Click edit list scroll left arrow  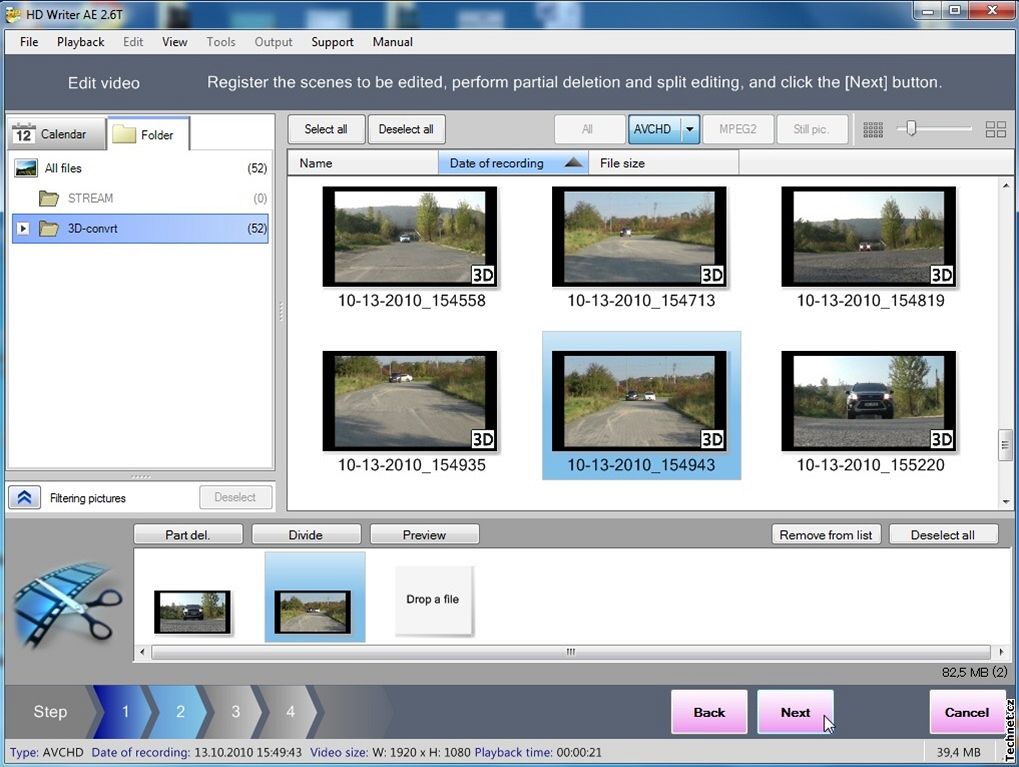[142, 651]
